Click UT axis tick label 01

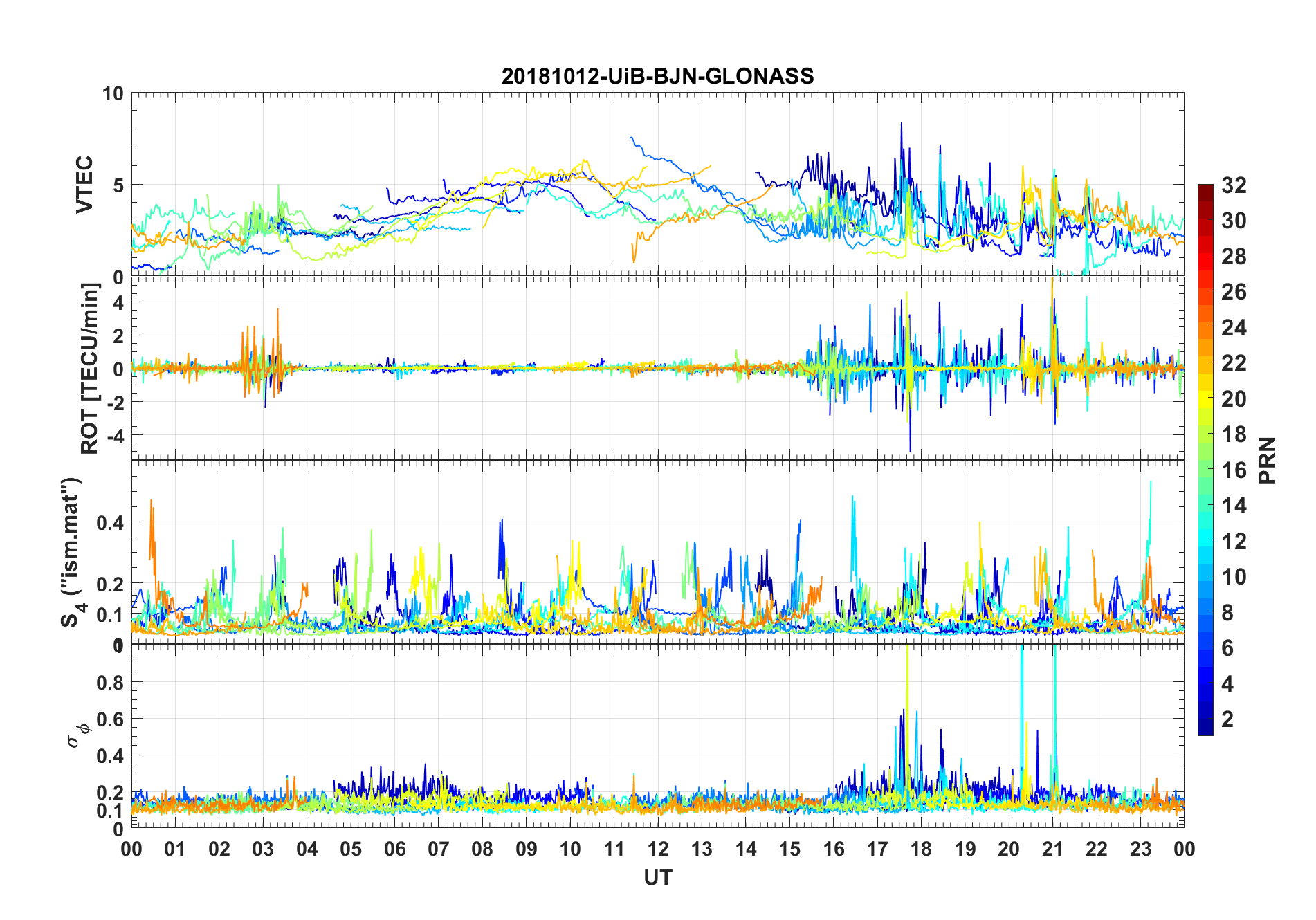pos(175,849)
